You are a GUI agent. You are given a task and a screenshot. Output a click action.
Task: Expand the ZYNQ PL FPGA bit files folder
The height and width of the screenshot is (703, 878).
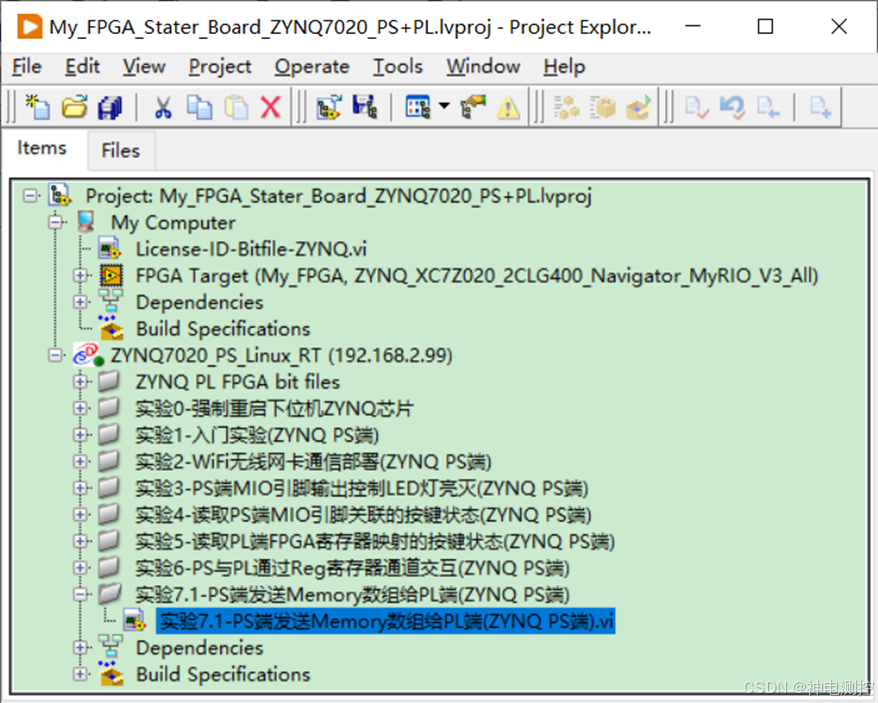coord(80,382)
